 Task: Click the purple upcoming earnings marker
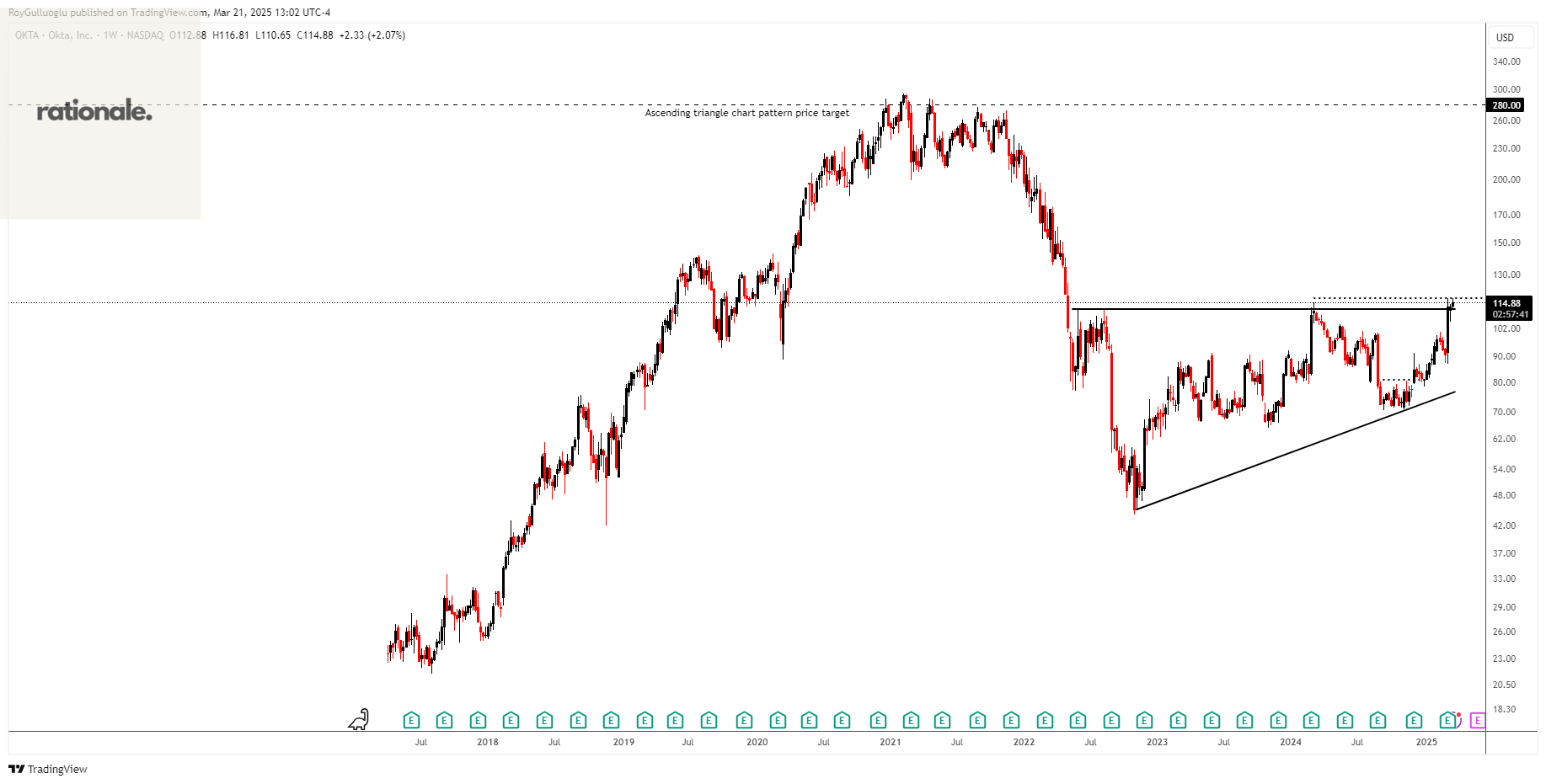pyautogui.click(x=1477, y=720)
